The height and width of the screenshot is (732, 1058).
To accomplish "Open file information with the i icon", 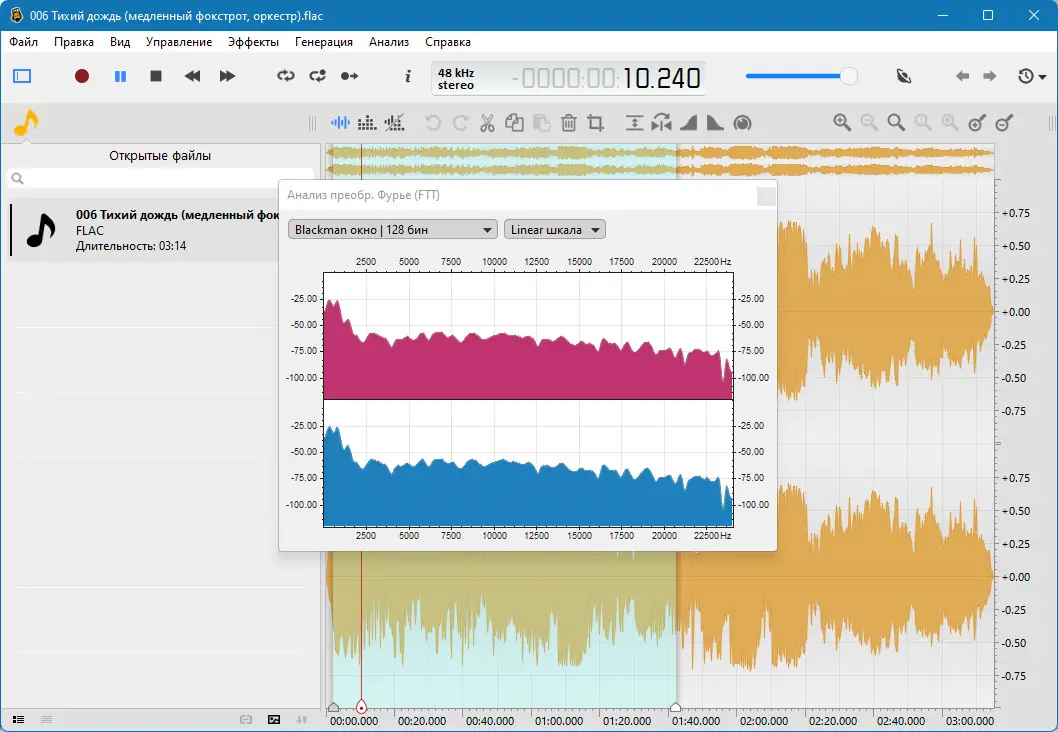I will tap(407, 76).
